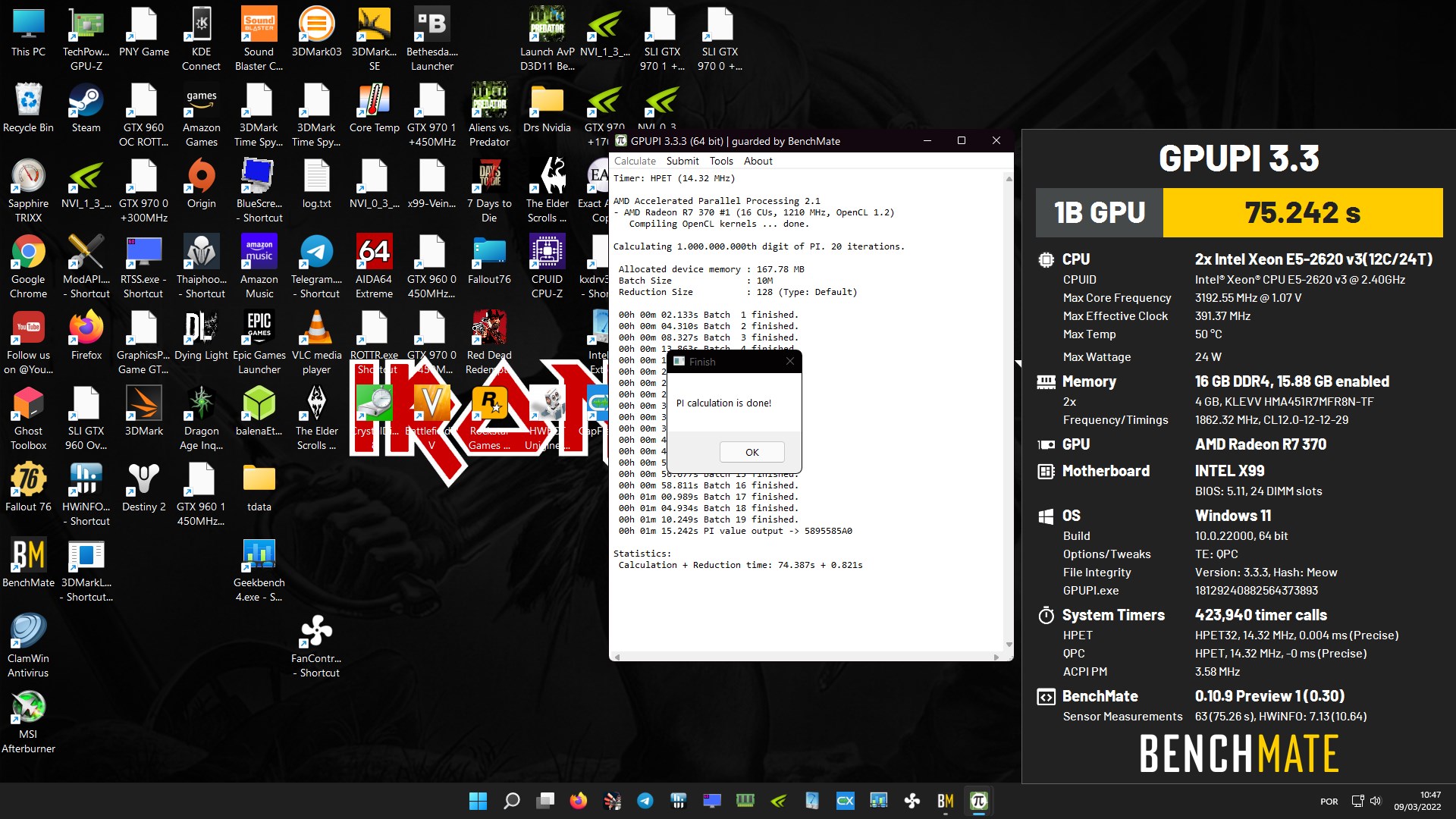Viewport: 1456px width, 819px height.
Task: Close the Finish dialog with X
Action: (x=790, y=361)
